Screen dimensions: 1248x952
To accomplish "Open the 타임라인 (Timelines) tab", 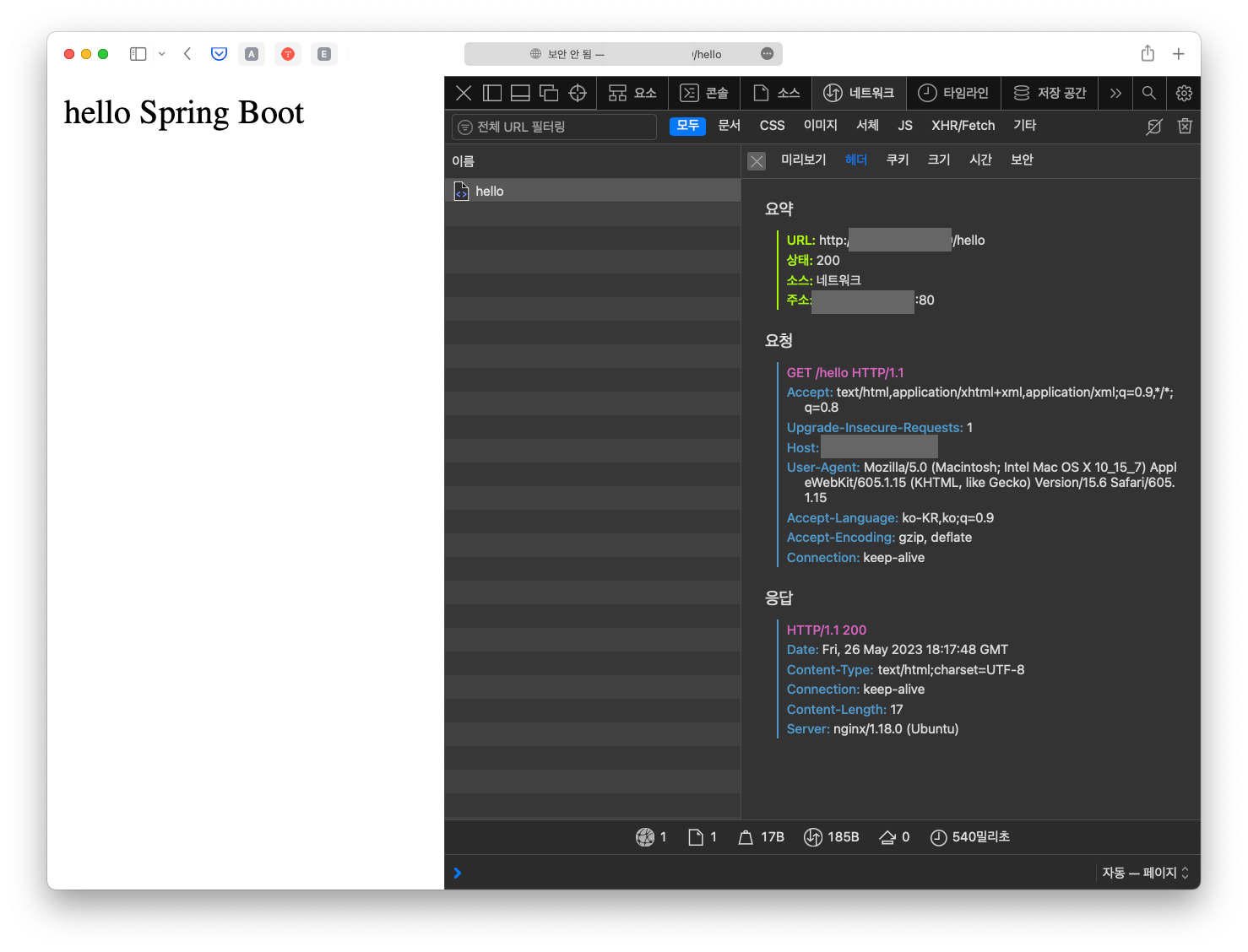I will (953, 93).
